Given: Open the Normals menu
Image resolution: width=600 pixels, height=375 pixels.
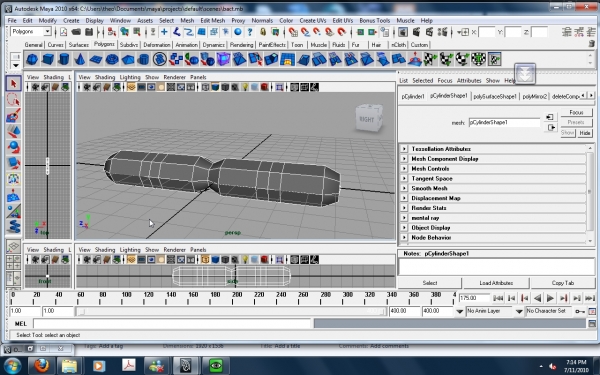Looking at the screenshot, I should coord(262,21).
